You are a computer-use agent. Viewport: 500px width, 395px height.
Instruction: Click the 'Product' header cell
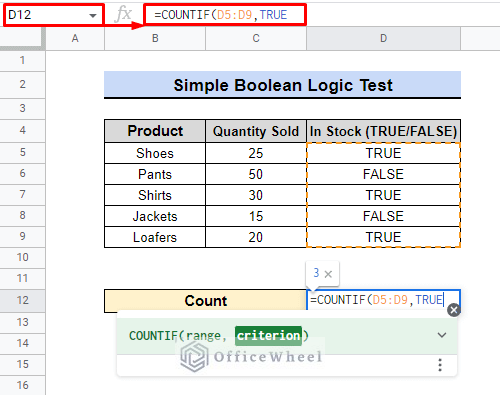tap(155, 131)
